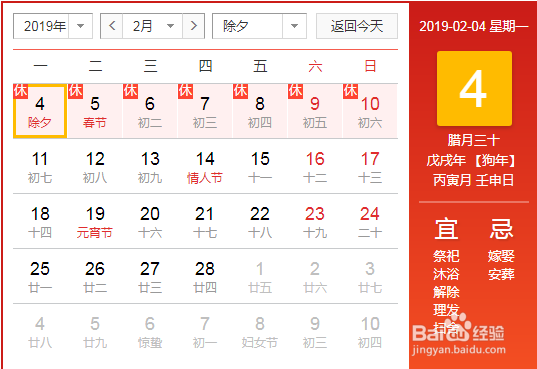This screenshot has height=369, width=537.
Task: Select February 24 二十 date
Action: pos(370,221)
